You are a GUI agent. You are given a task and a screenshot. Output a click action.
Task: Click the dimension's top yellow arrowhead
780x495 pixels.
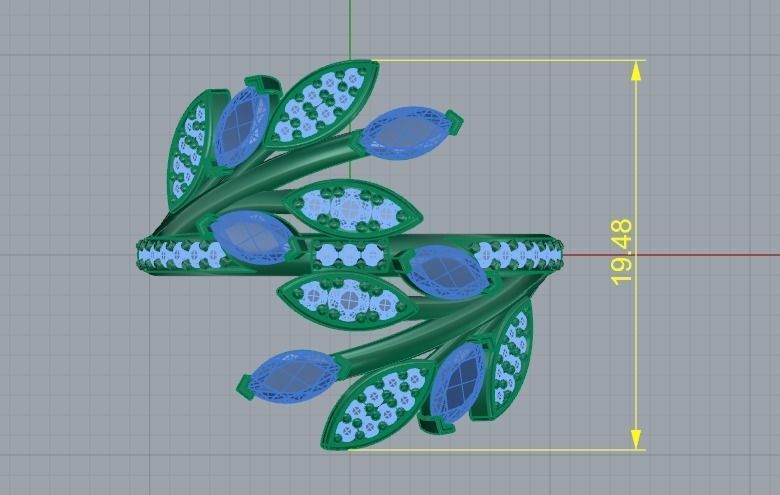pyautogui.click(x=636, y=71)
